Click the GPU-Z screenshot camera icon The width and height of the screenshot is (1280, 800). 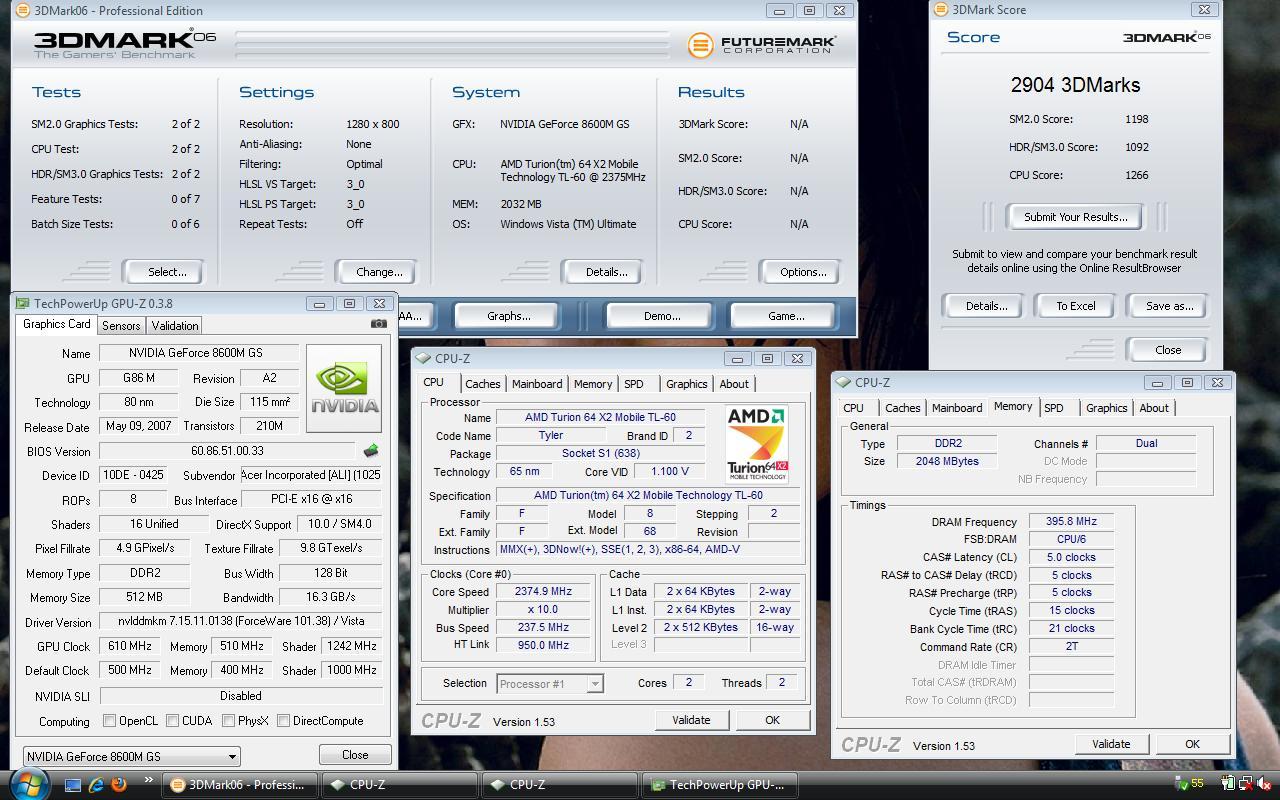click(378, 324)
